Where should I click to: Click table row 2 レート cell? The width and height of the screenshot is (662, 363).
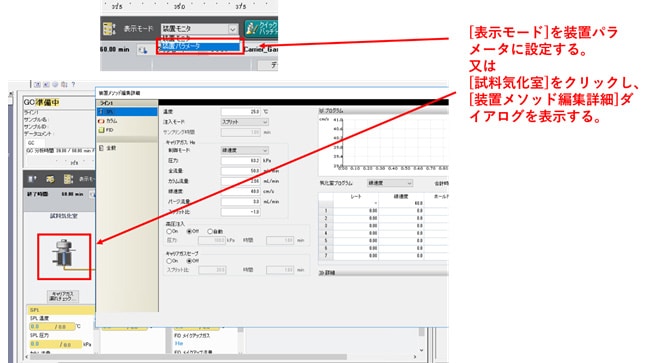pyautogui.click(x=356, y=218)
